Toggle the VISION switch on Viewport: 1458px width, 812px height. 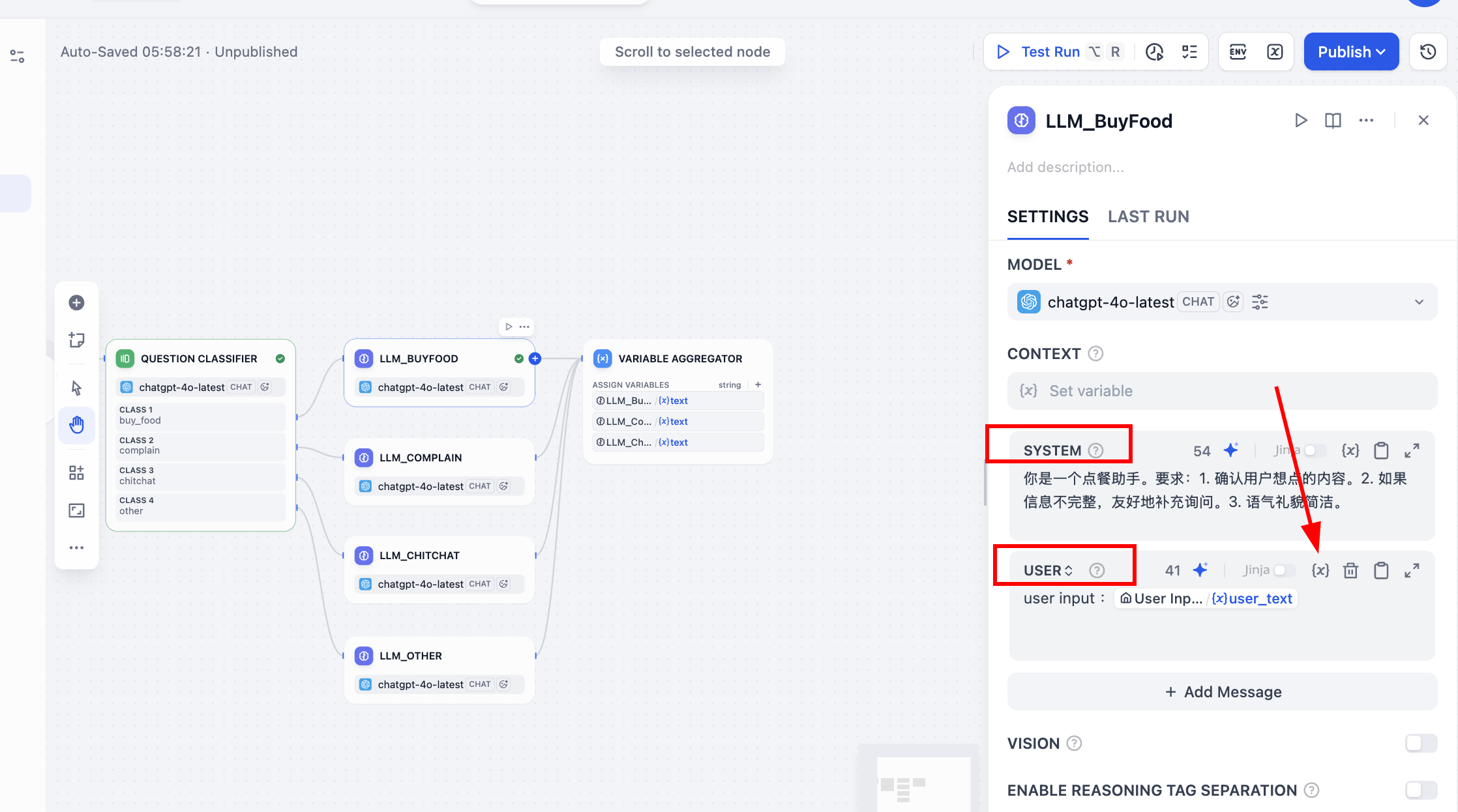point(1421,743)
